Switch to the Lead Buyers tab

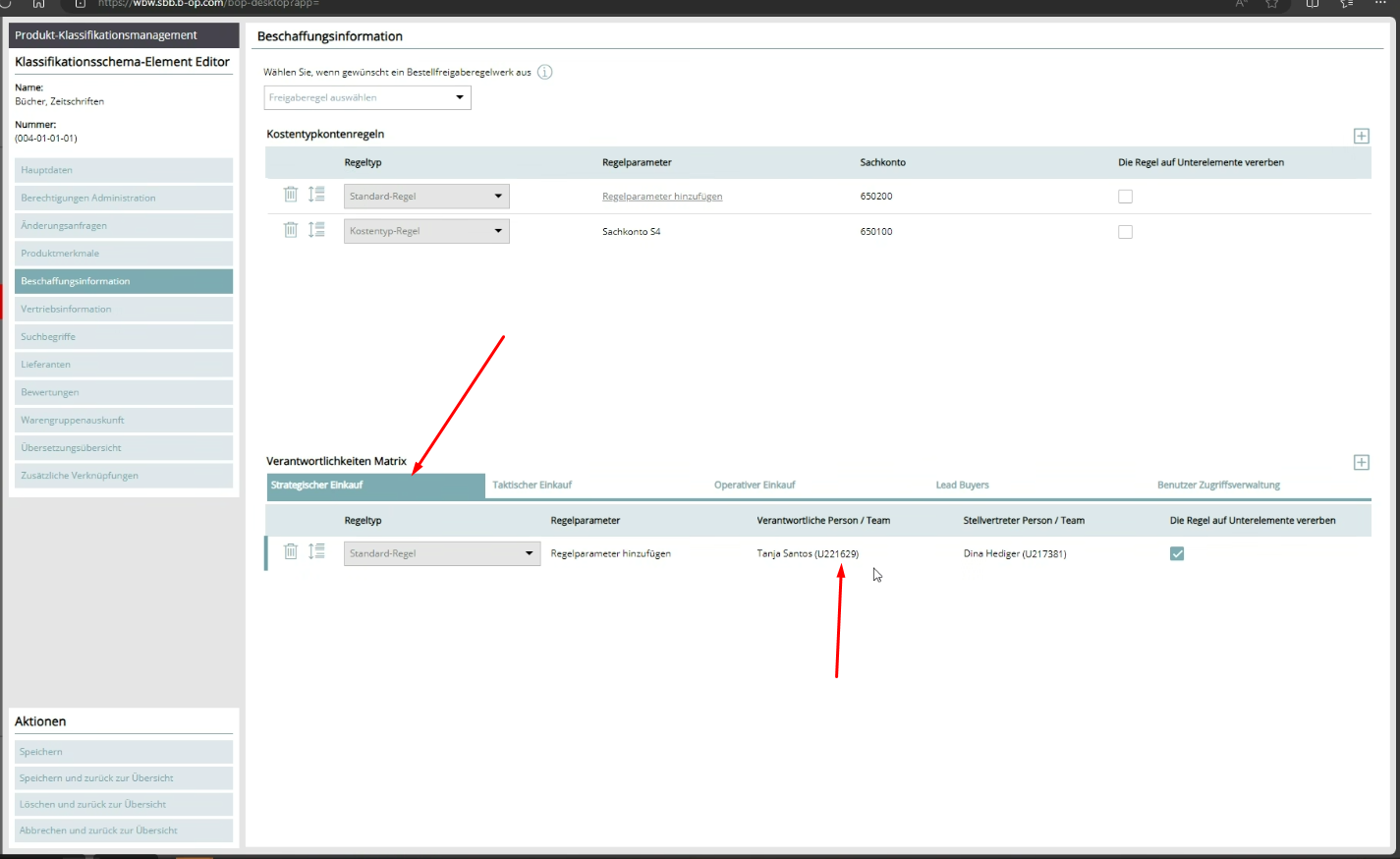click(962, 486)
